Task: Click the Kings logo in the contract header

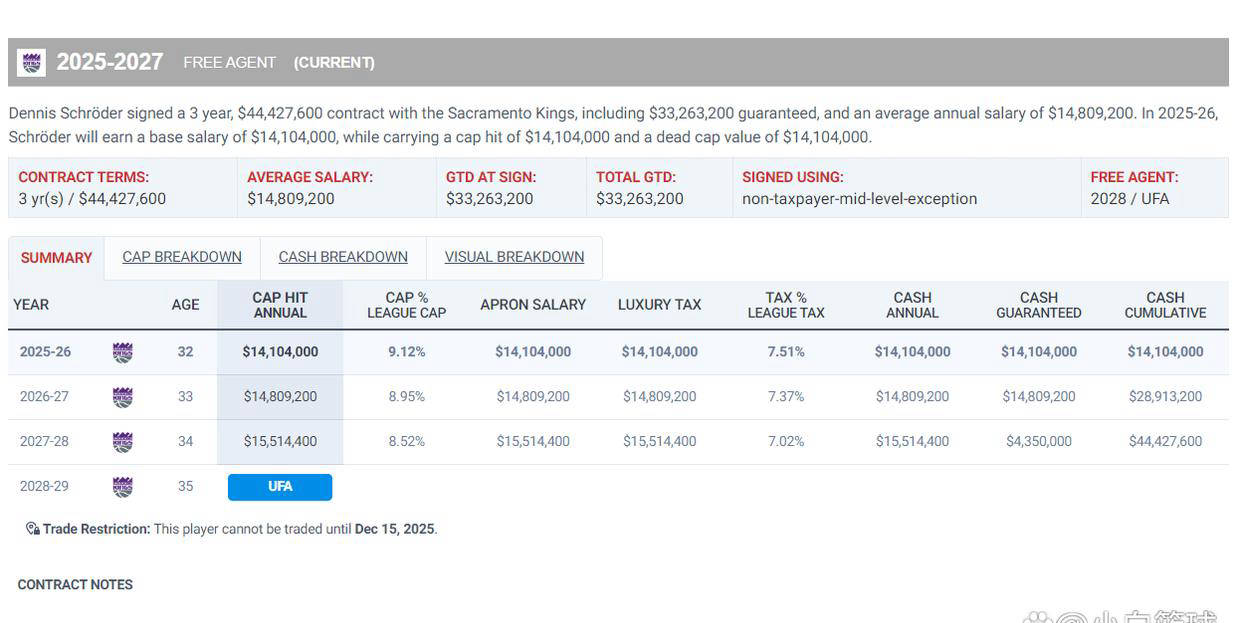Action: point(32,62)
